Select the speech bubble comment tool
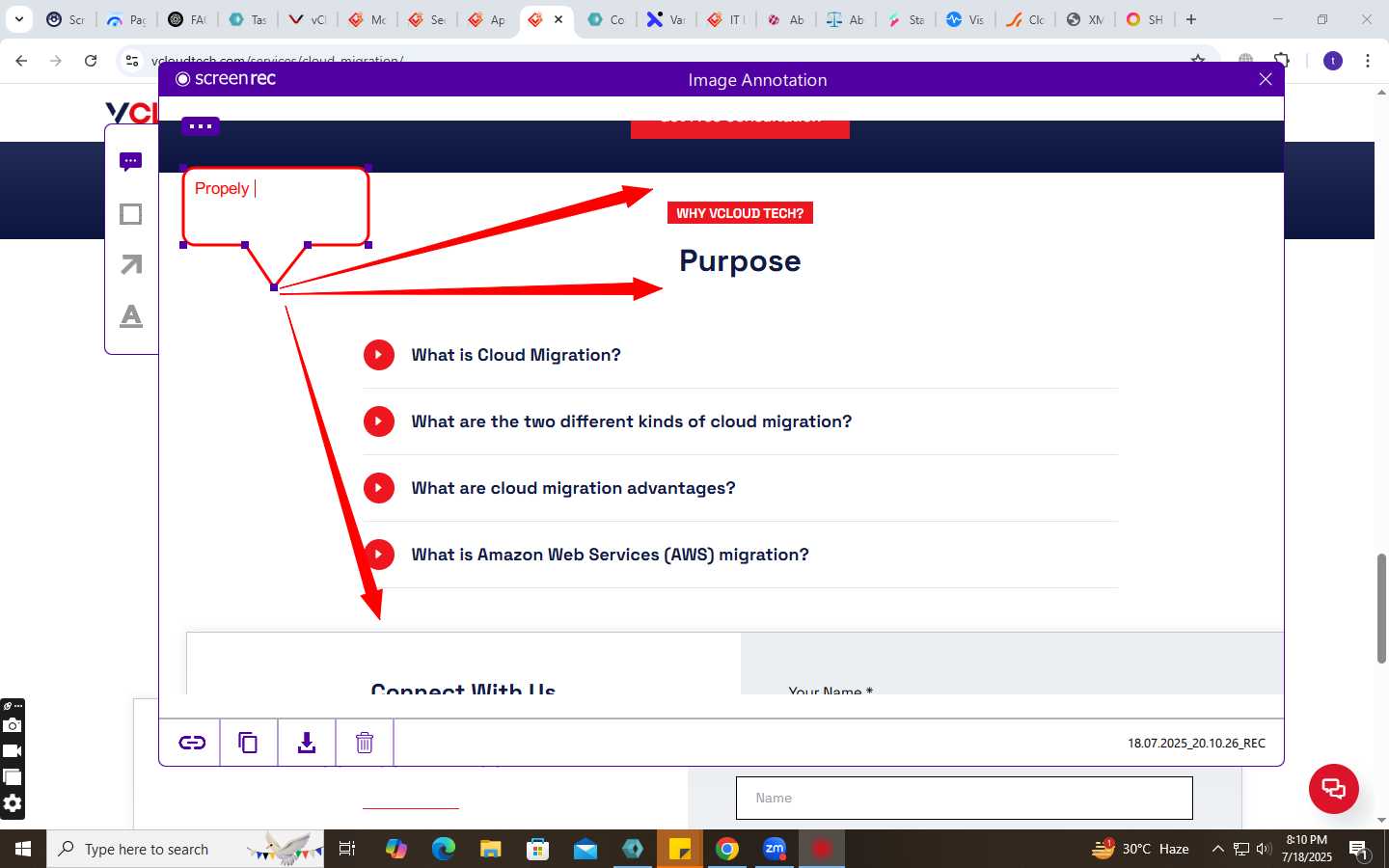 click(131, 162)
